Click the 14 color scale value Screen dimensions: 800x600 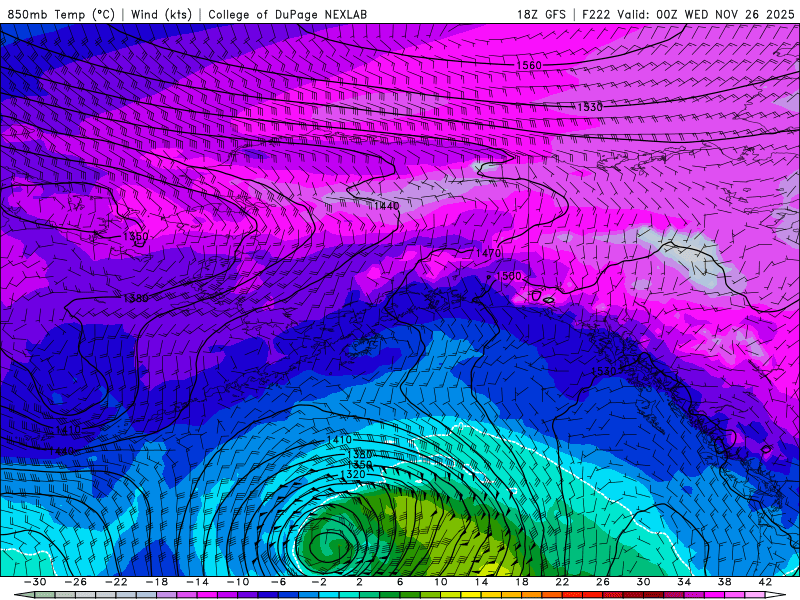click(x=481, y=582)
